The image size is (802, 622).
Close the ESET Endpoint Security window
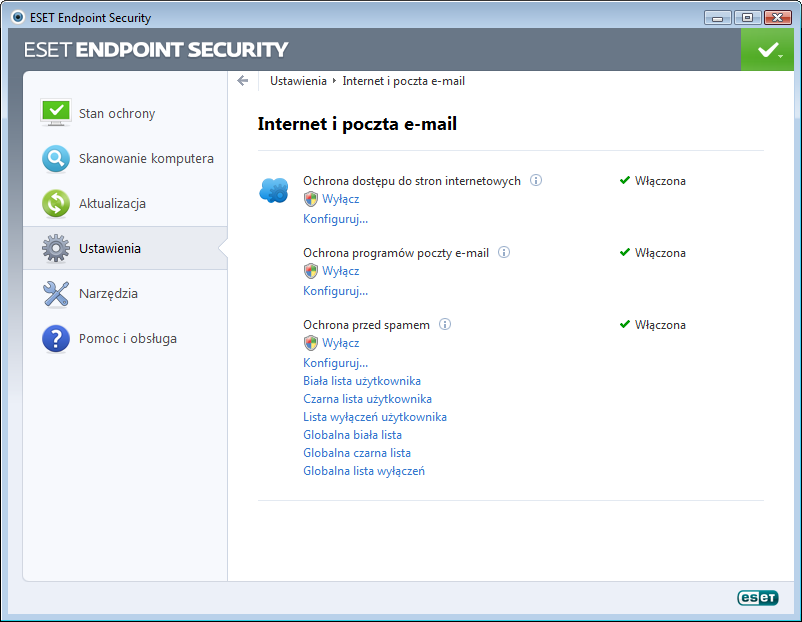tap(777, 18)
